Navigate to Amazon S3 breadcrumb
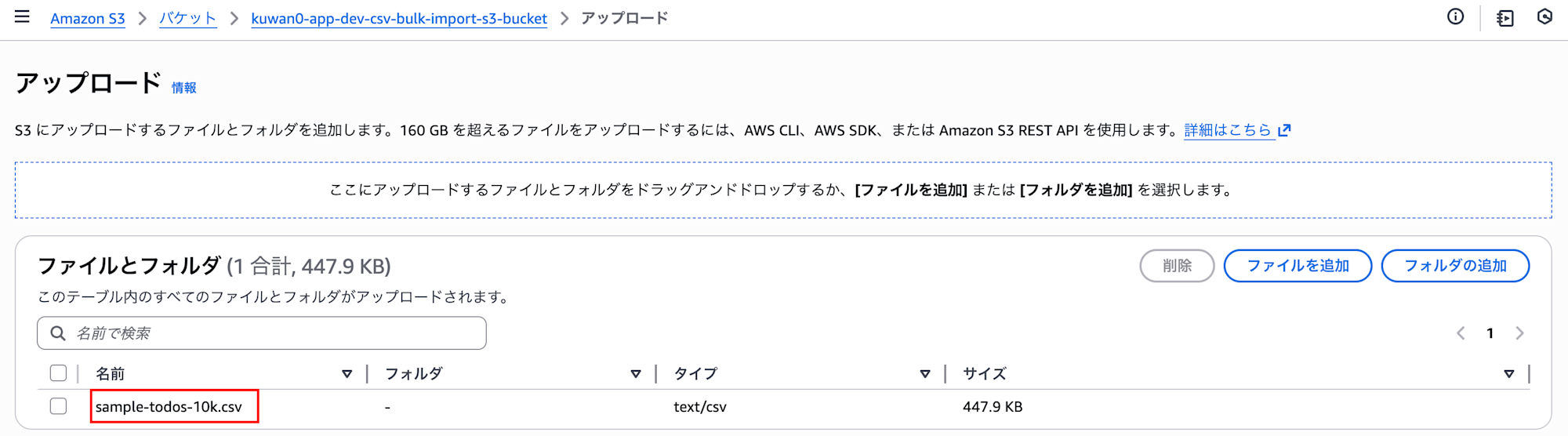Screen dimensions: 1568x436 coord(88,18)
